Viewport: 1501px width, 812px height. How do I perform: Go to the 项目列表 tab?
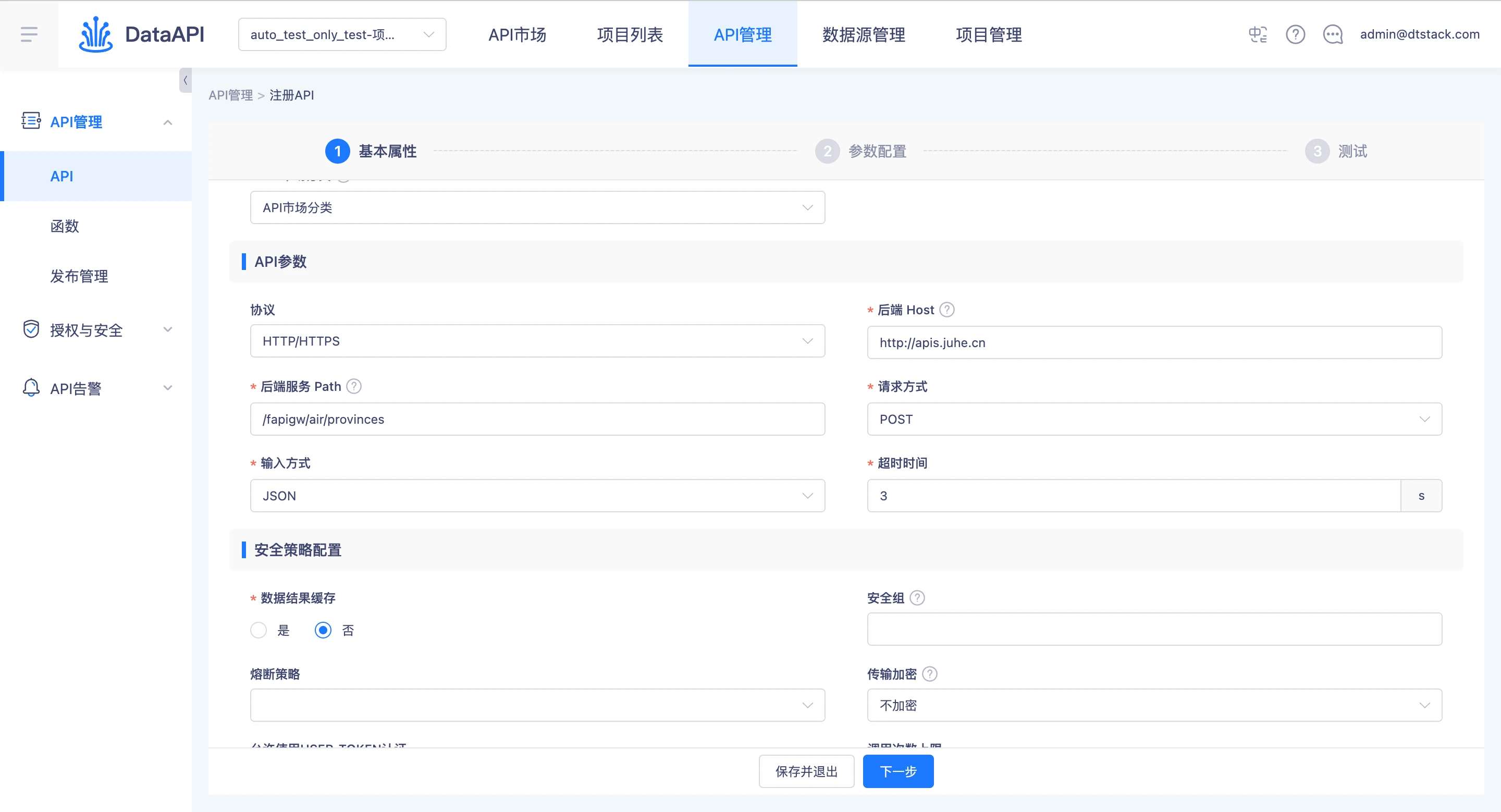(630, 34)
